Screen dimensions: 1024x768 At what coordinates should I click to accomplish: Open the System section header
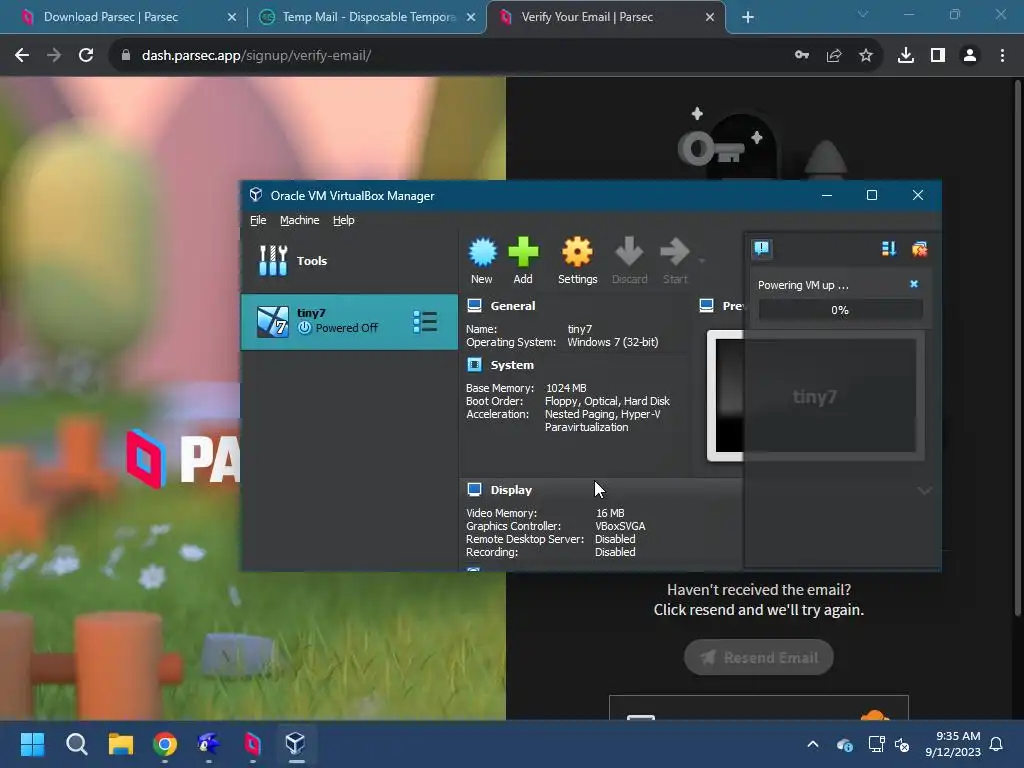[512, 365]
